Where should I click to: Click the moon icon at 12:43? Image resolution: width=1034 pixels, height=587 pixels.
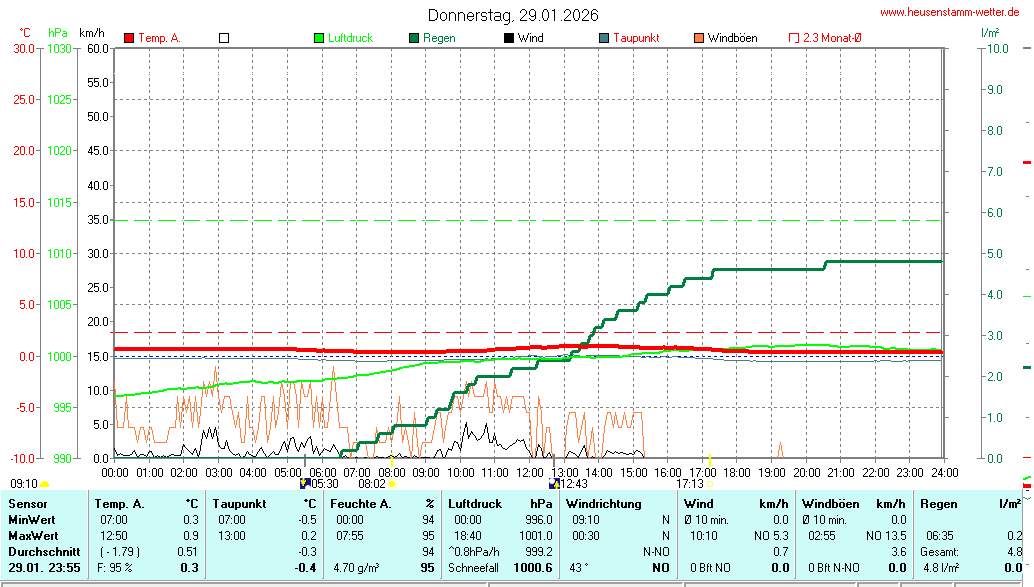553,484
